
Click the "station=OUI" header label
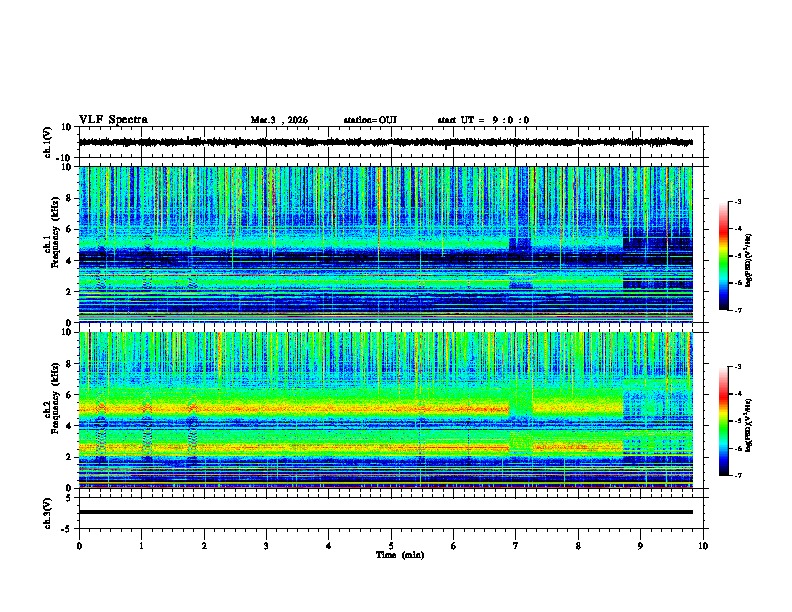pos(370,120)
